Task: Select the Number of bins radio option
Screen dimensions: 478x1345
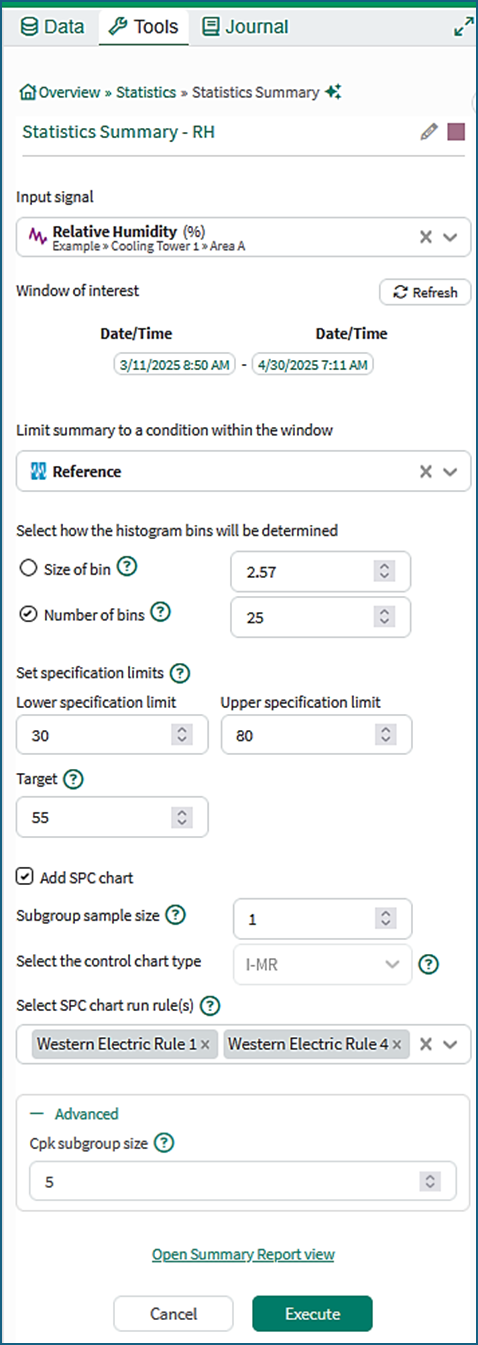Action: coord(28,616)
